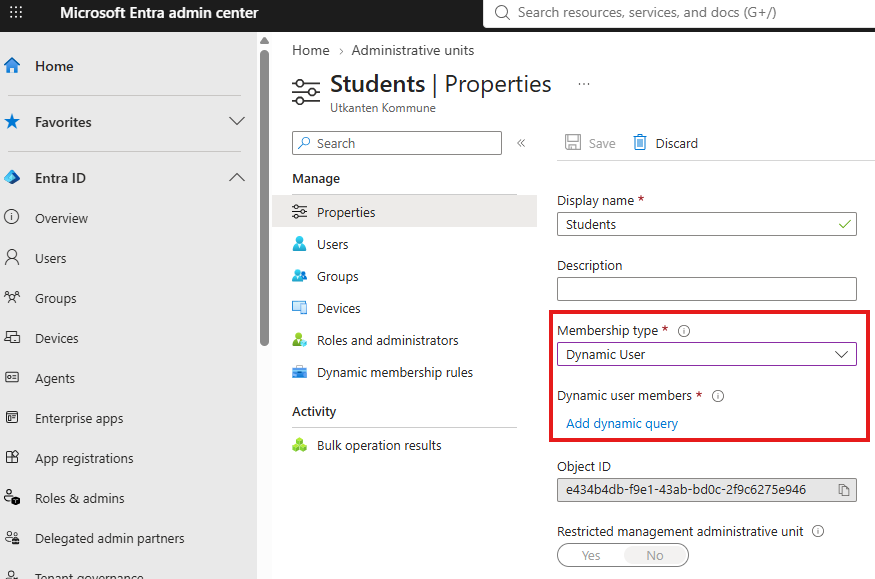
Task: Open Properties in the Manage menu
Action: (404, 212)
